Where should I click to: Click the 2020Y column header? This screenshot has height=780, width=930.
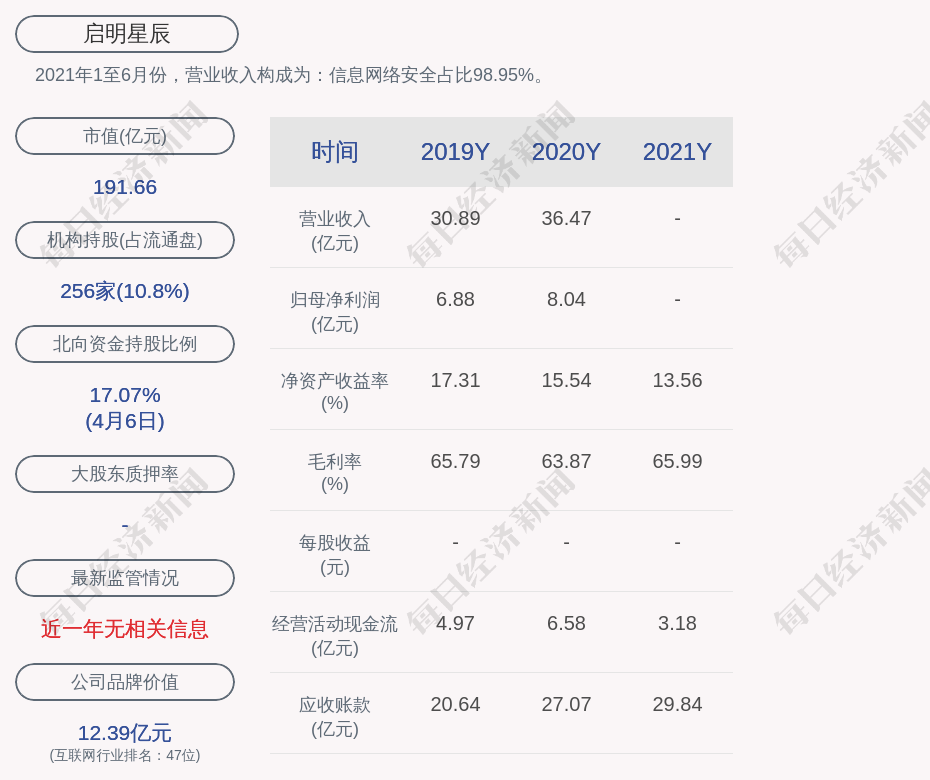(x=566, y=152)
